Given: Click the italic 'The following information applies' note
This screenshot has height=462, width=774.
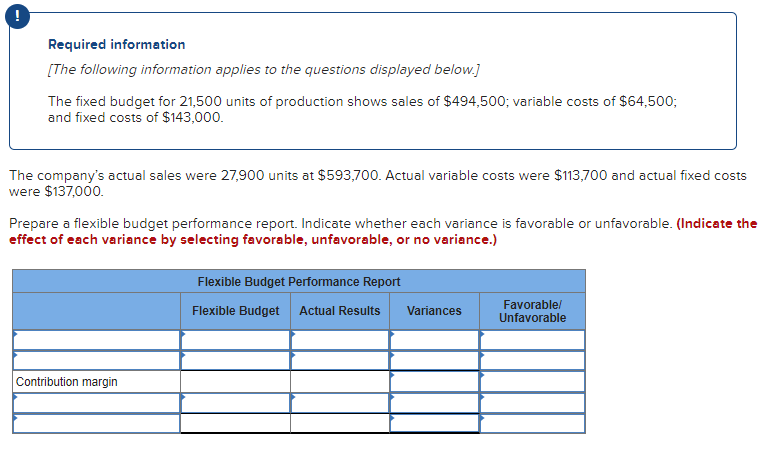Looking at the screenshot, I should [x=264, y=70].
